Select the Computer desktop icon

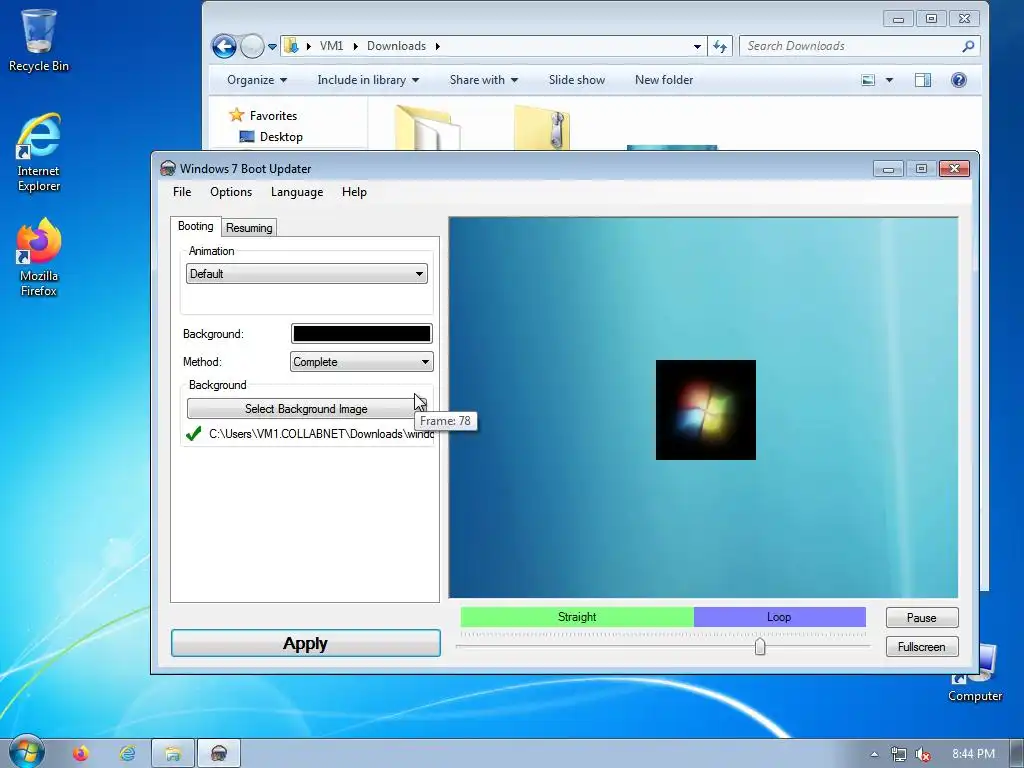(974, 673)
